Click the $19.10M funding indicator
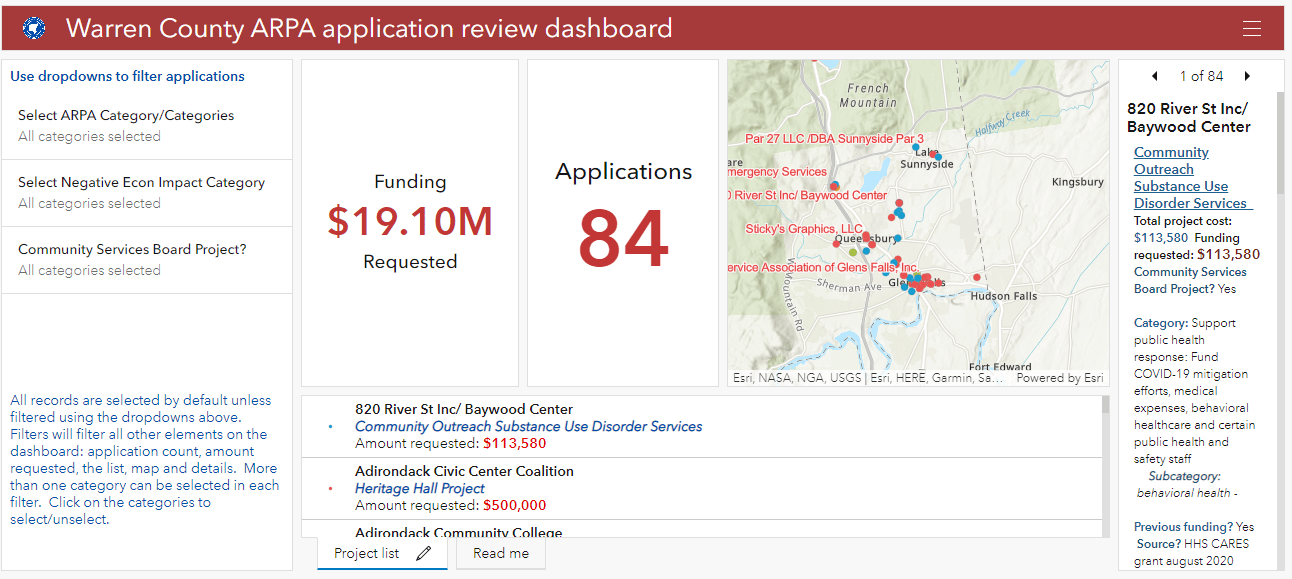This screenshot has width=1292, height=579. 410,222
